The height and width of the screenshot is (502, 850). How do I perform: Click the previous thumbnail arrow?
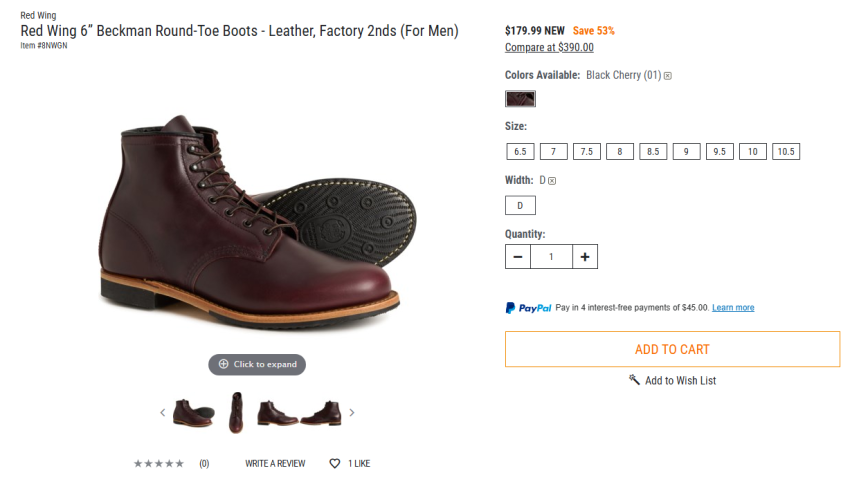[x=163, y=412]
